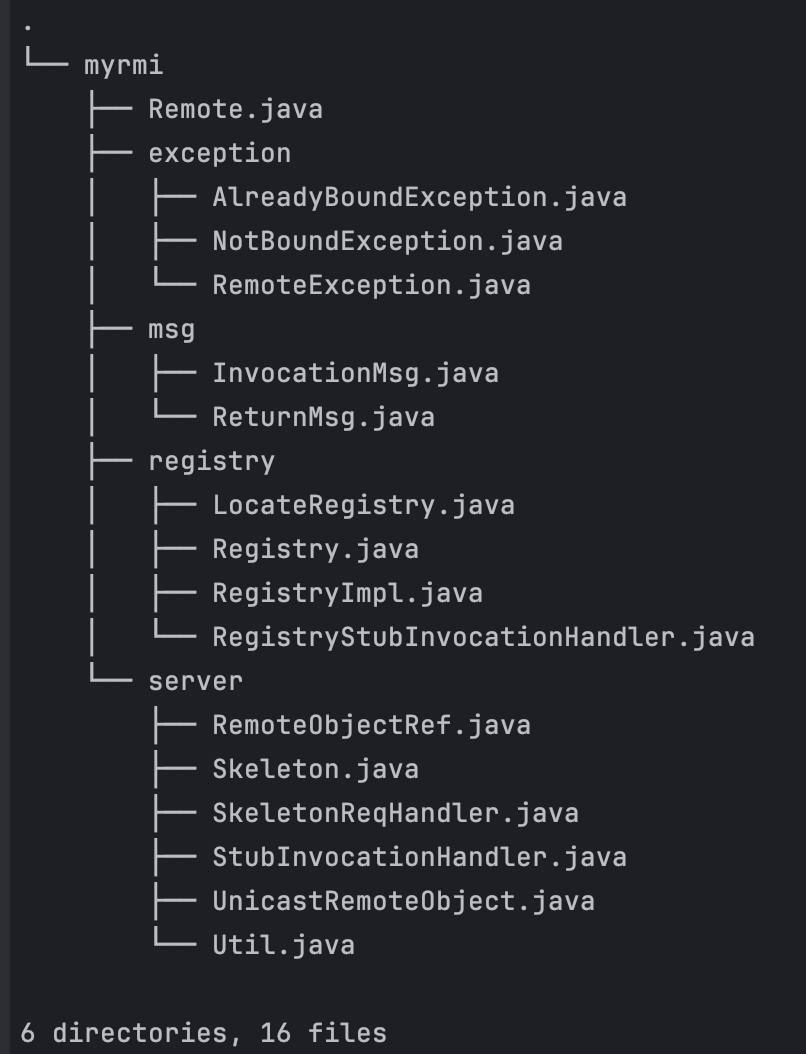Select AlreadyBoundException.java file
The width and height of the screenshot is (806, 1054).
(419, 197)
